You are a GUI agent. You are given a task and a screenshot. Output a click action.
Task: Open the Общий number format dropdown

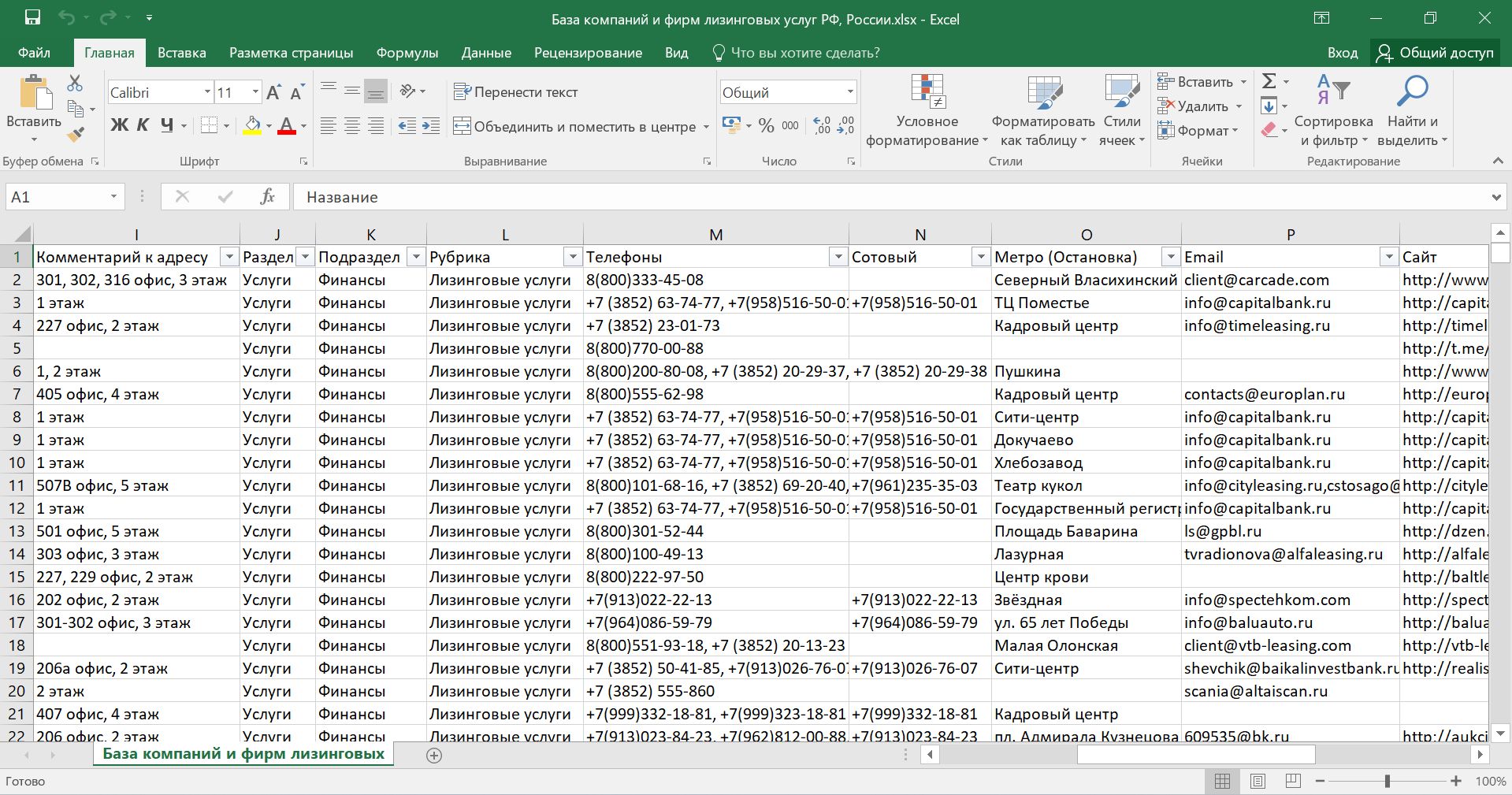pos(850,92)
